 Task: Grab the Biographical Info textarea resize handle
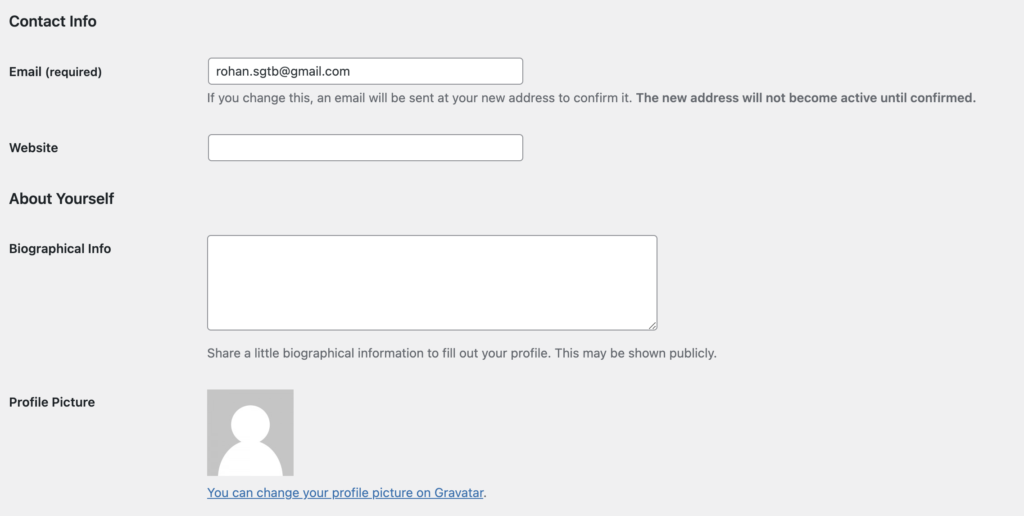(x=652, y=325)
